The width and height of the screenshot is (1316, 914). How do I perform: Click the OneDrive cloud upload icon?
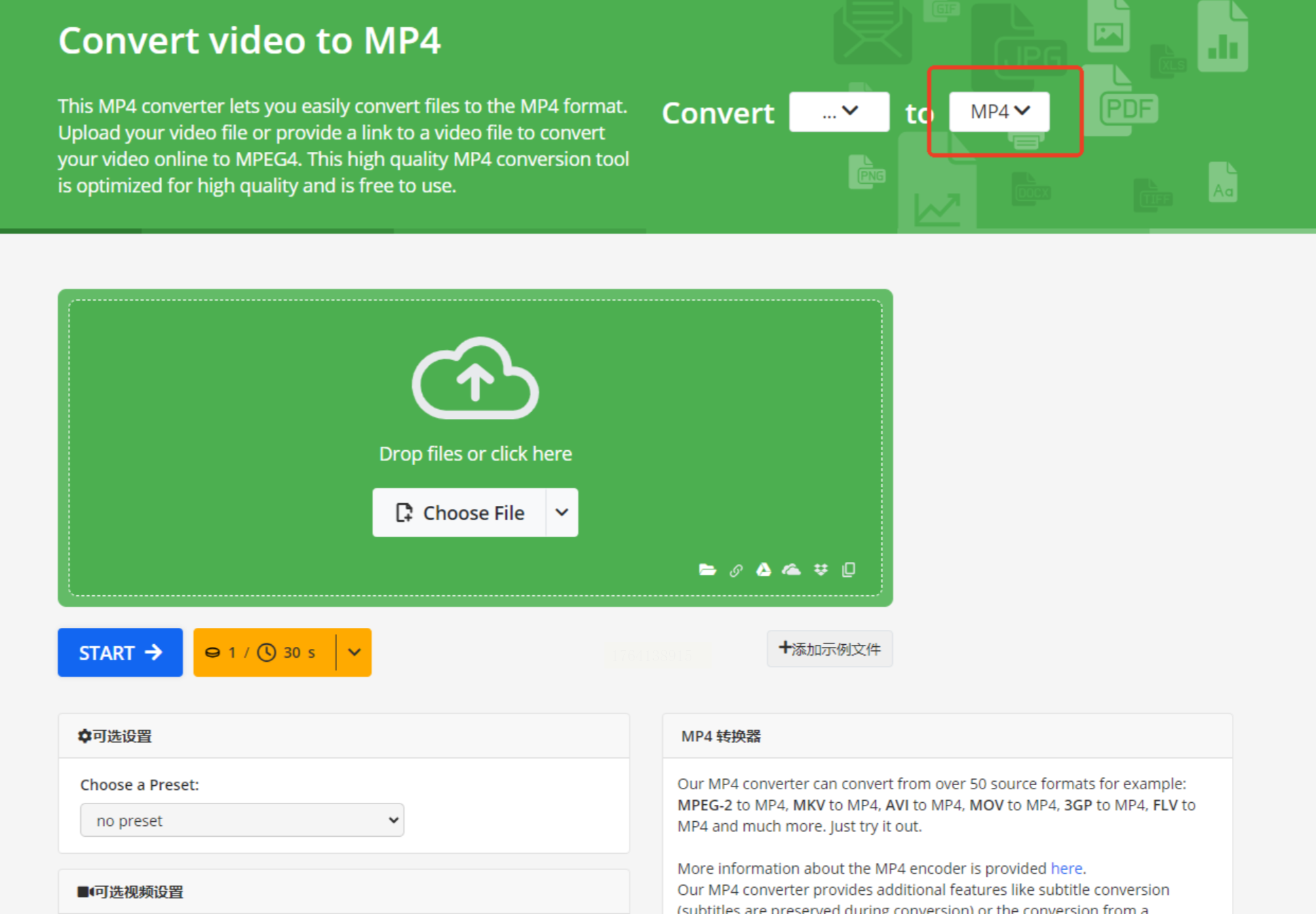pos(791,570)
